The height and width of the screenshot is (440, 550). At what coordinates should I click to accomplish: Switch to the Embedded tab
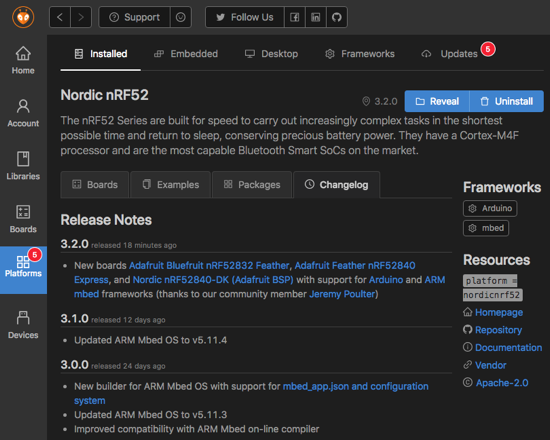[186, 54]
